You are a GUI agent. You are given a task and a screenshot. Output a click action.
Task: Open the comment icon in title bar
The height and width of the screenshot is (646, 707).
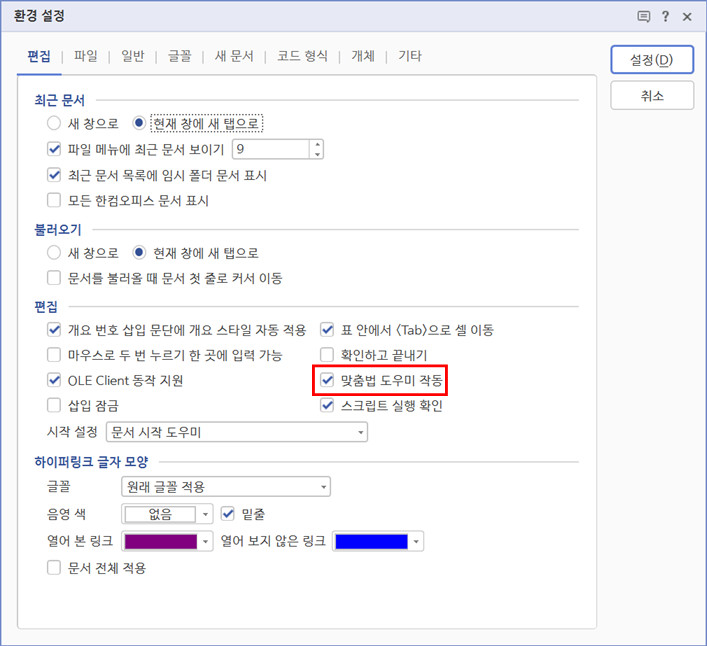click(x=643, y=17)
